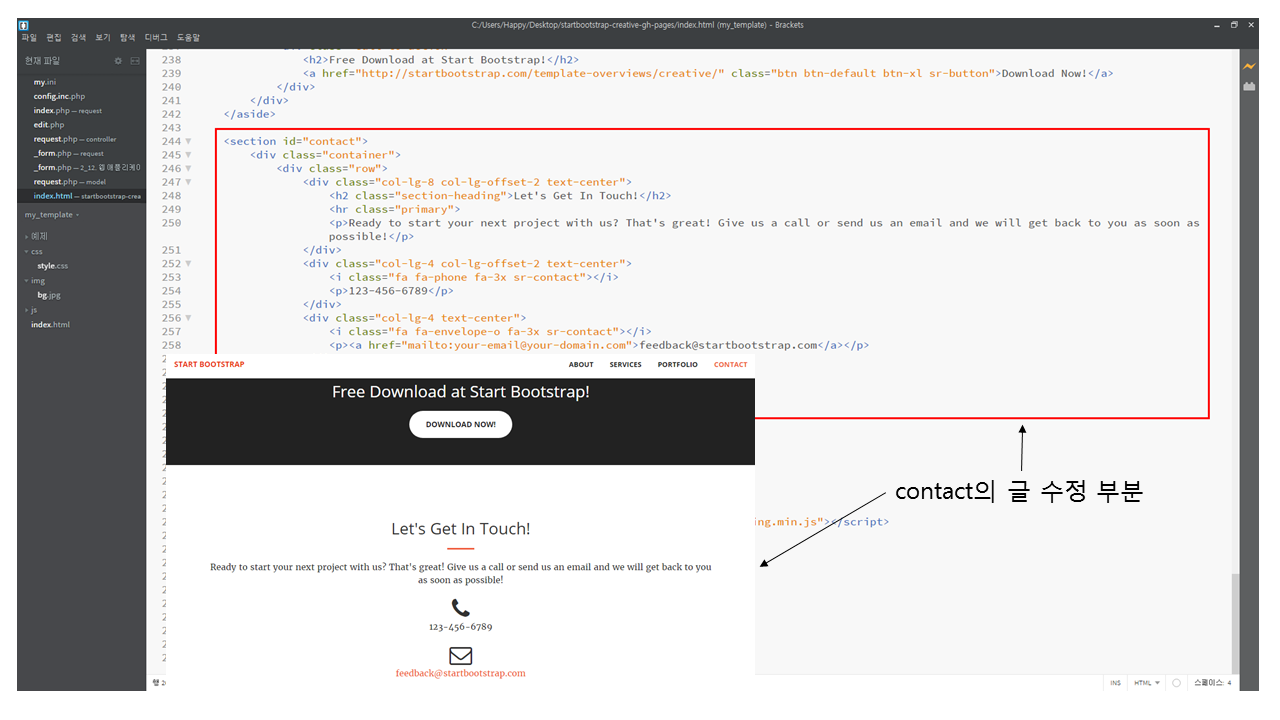Image resolution: width=1280 pixels, height=720 pixels.
Task: Expand the js folder
Action: click(32, 310)
